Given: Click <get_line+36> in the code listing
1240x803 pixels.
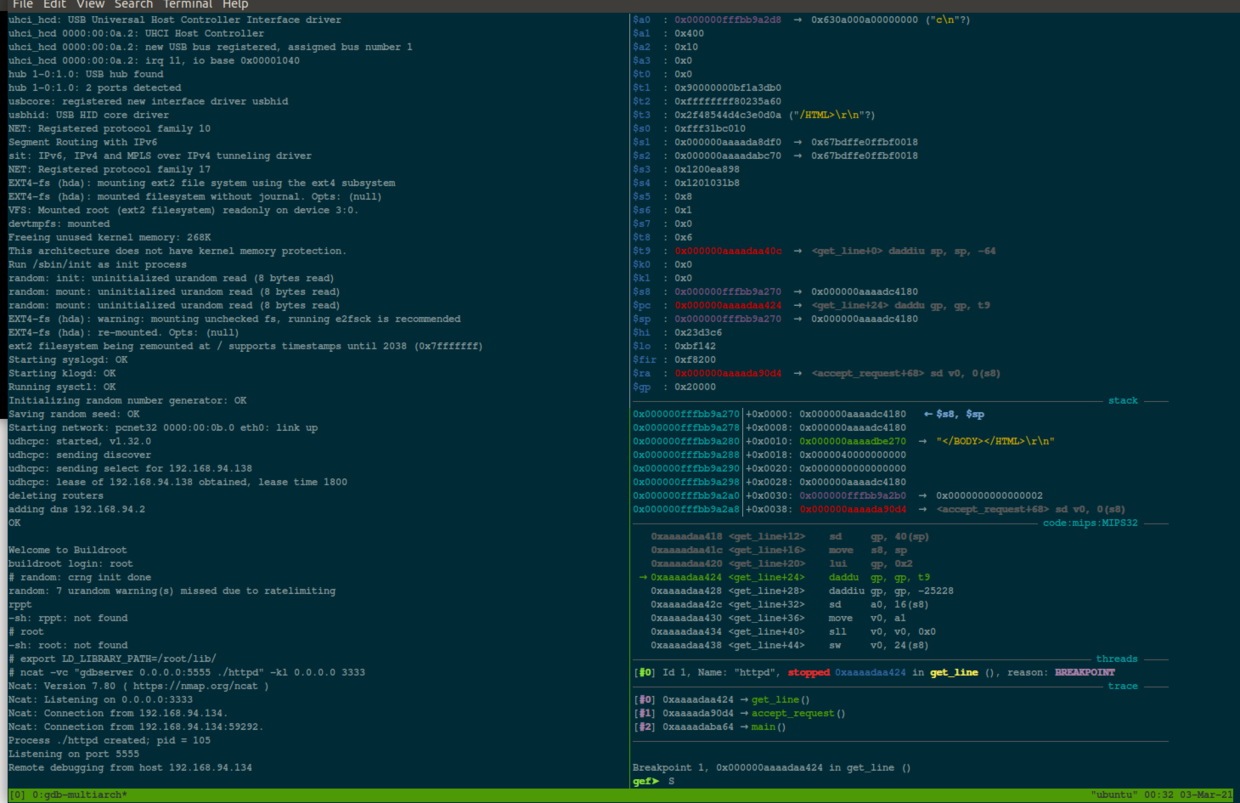Looking at the screenshot, I should pos(767,618).
